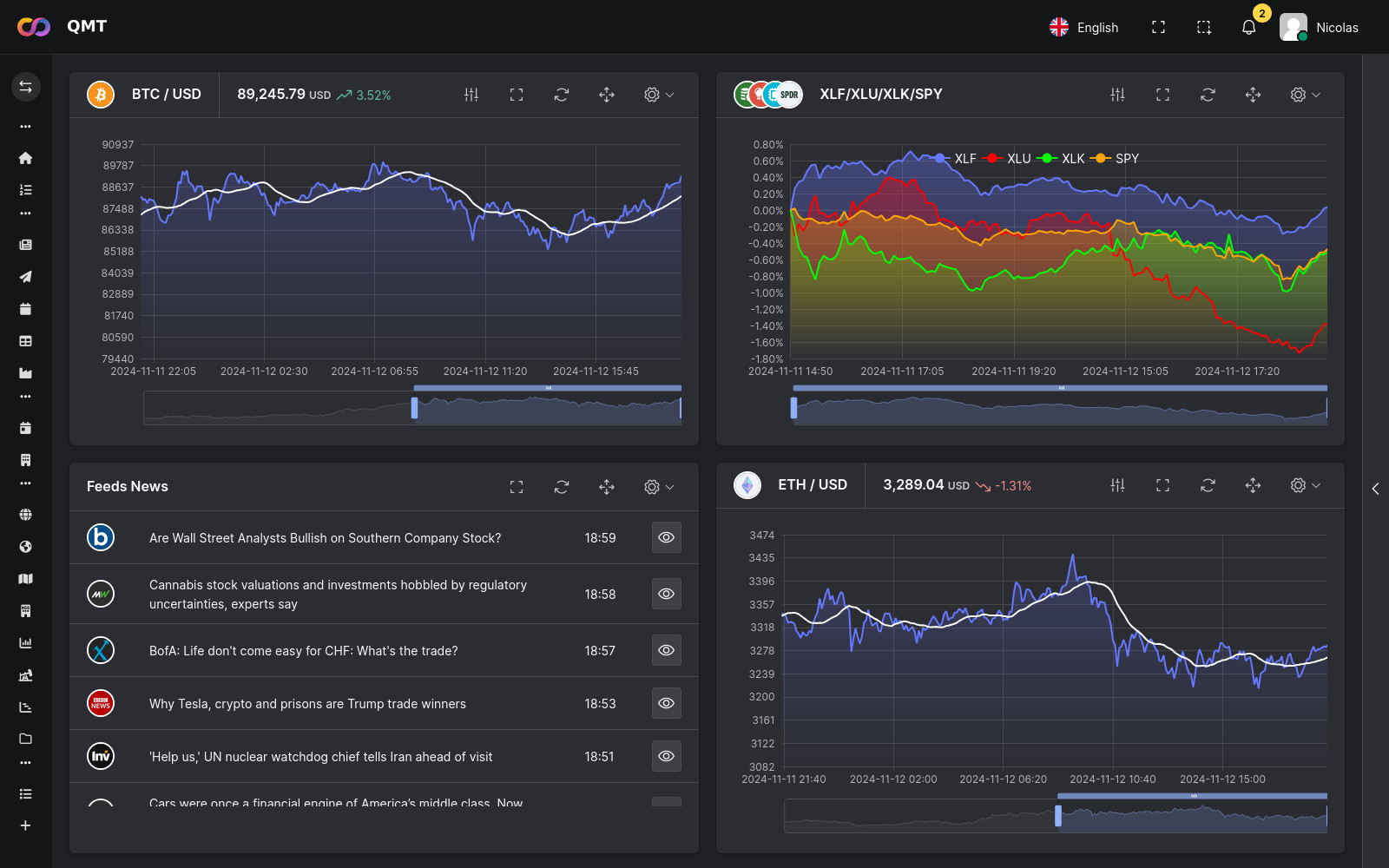Click the dashed selection icon in top bar

[1203, 27]
